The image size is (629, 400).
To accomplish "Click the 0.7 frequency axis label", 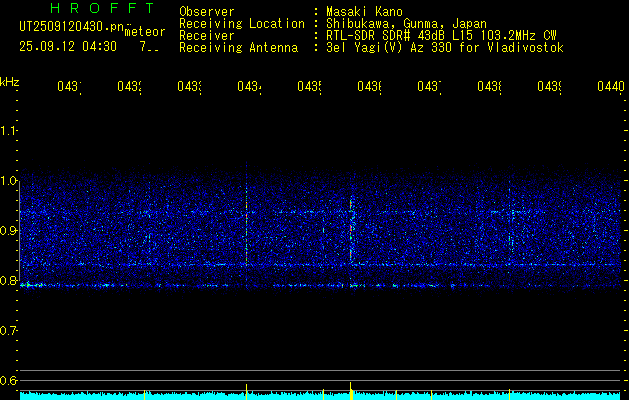I will (x=8, y=331).
